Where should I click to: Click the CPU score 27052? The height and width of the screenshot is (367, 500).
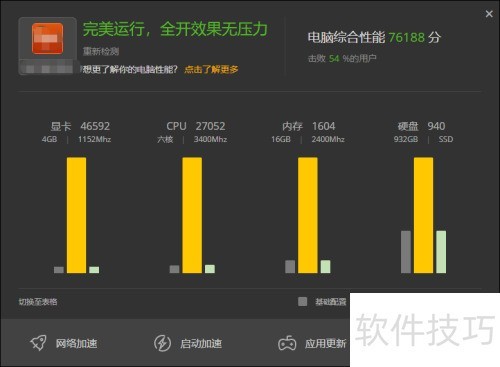click(x=210, y=126)
